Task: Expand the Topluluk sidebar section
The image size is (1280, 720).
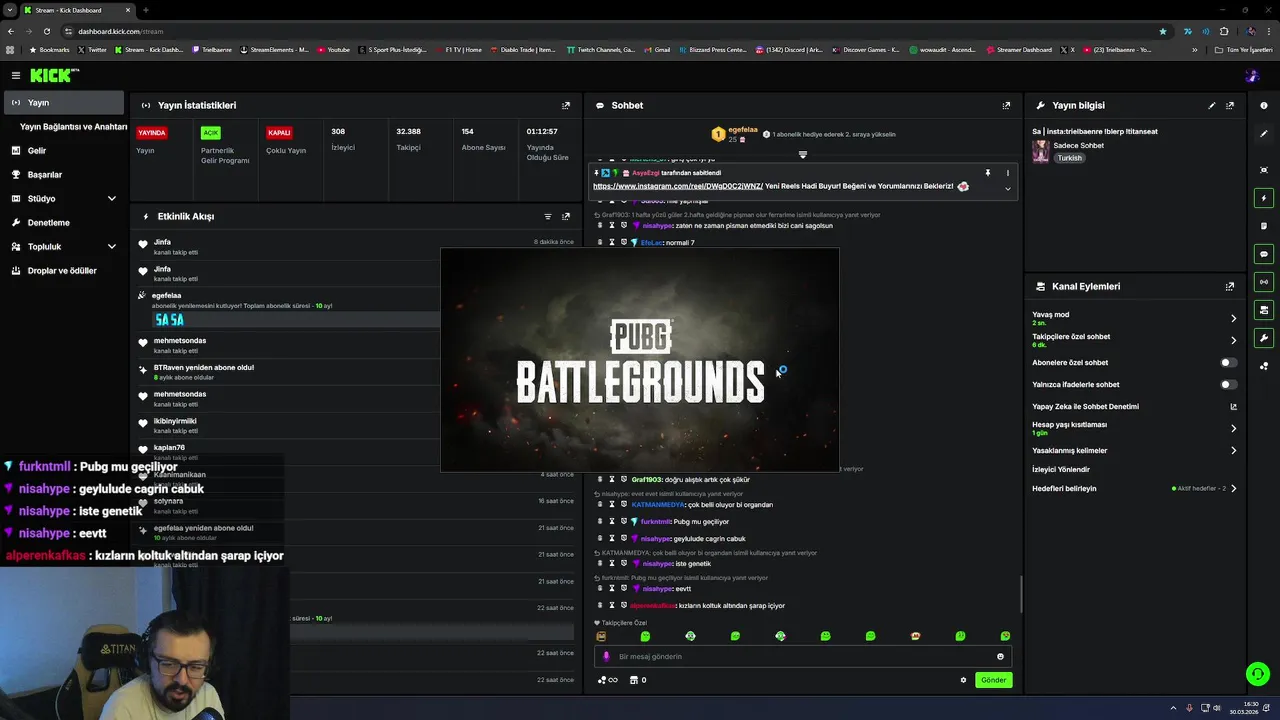Action: click(x=111, y=247)
